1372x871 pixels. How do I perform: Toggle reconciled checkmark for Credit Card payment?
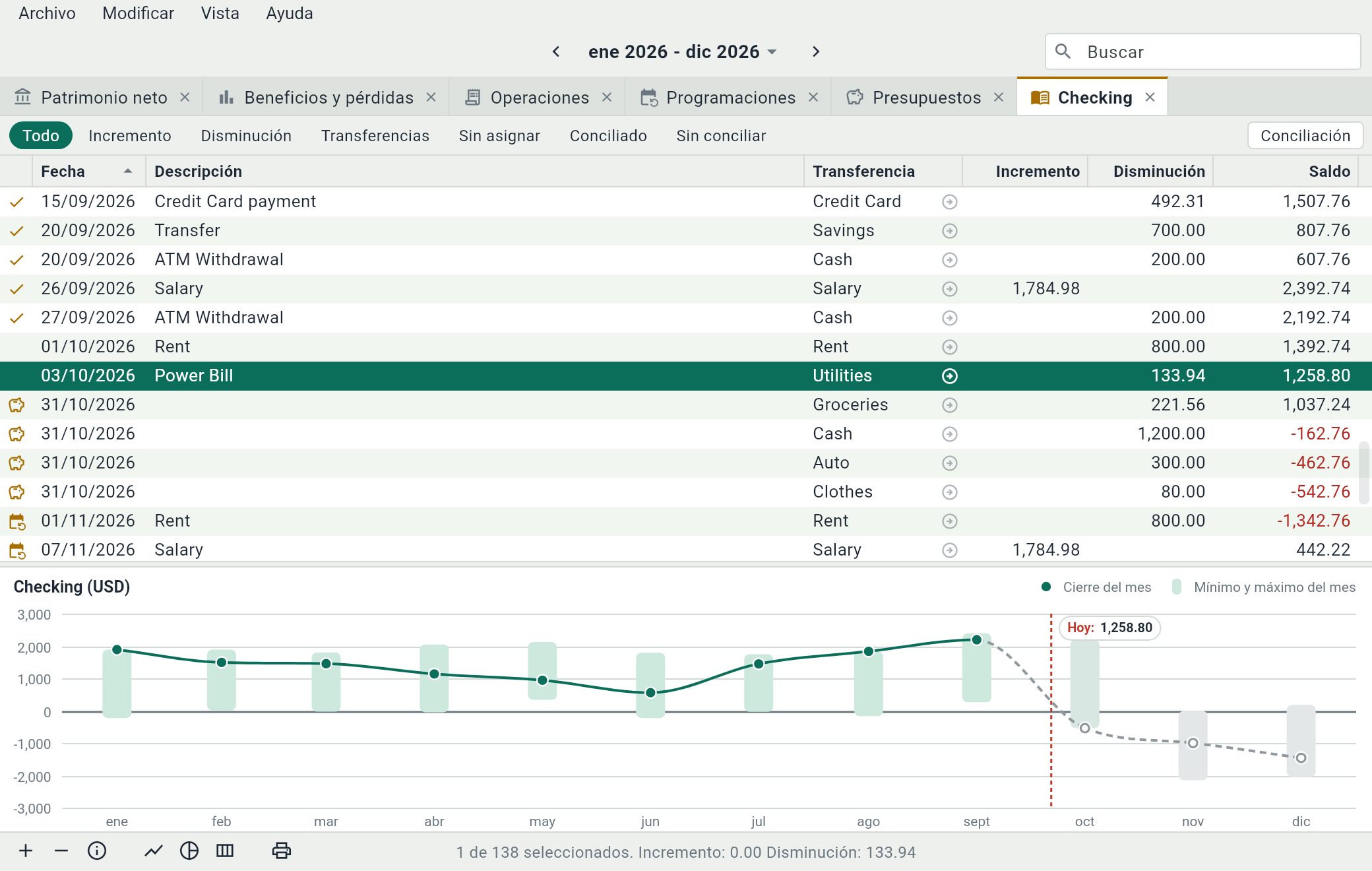[16, 202]
